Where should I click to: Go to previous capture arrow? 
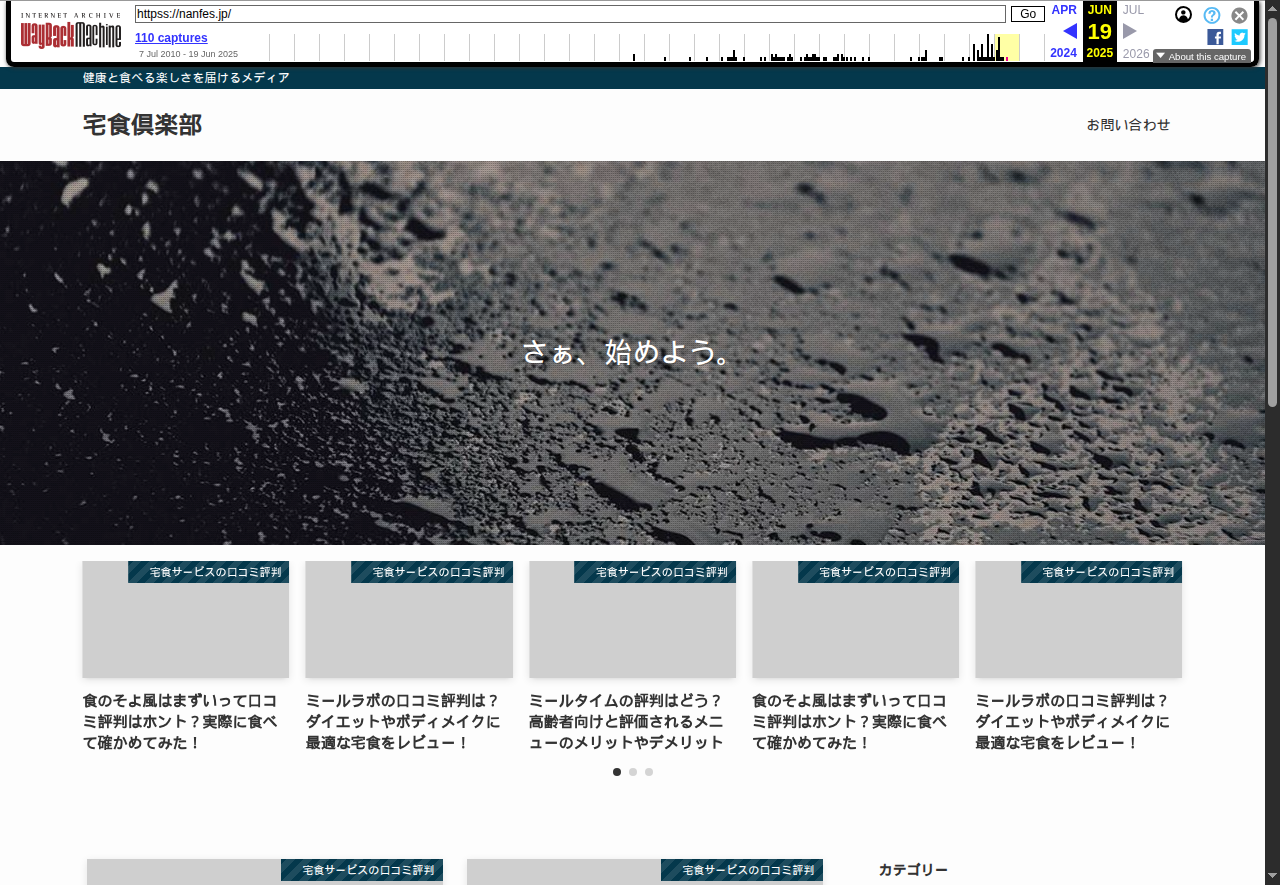tap(1069, 31)
